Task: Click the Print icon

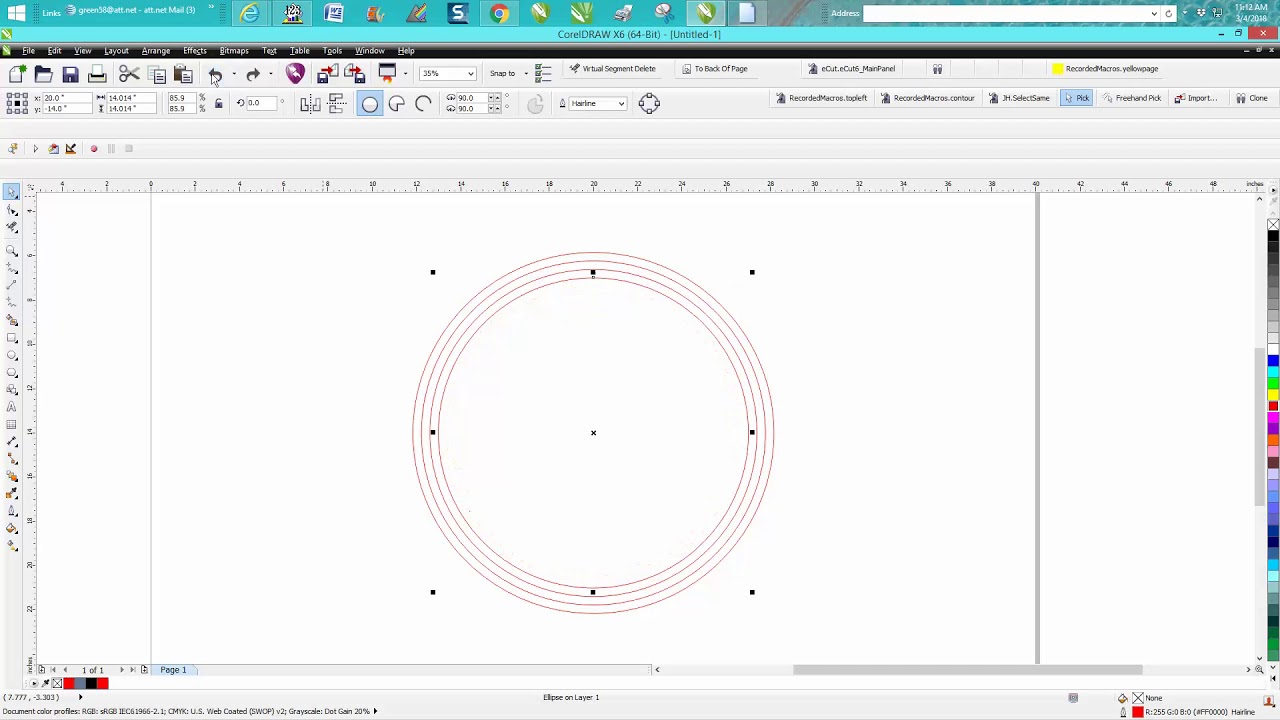Action: click(97, 74)
